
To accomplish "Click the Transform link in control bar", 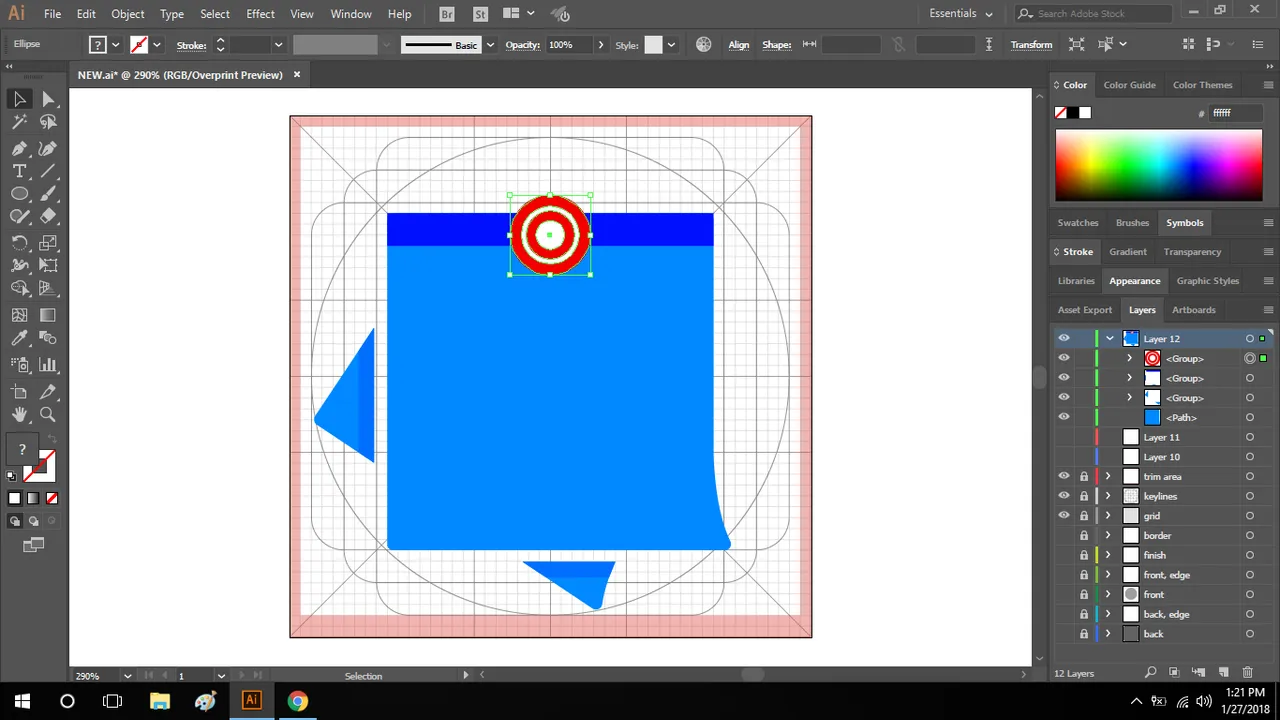I will pos(1031,45).
